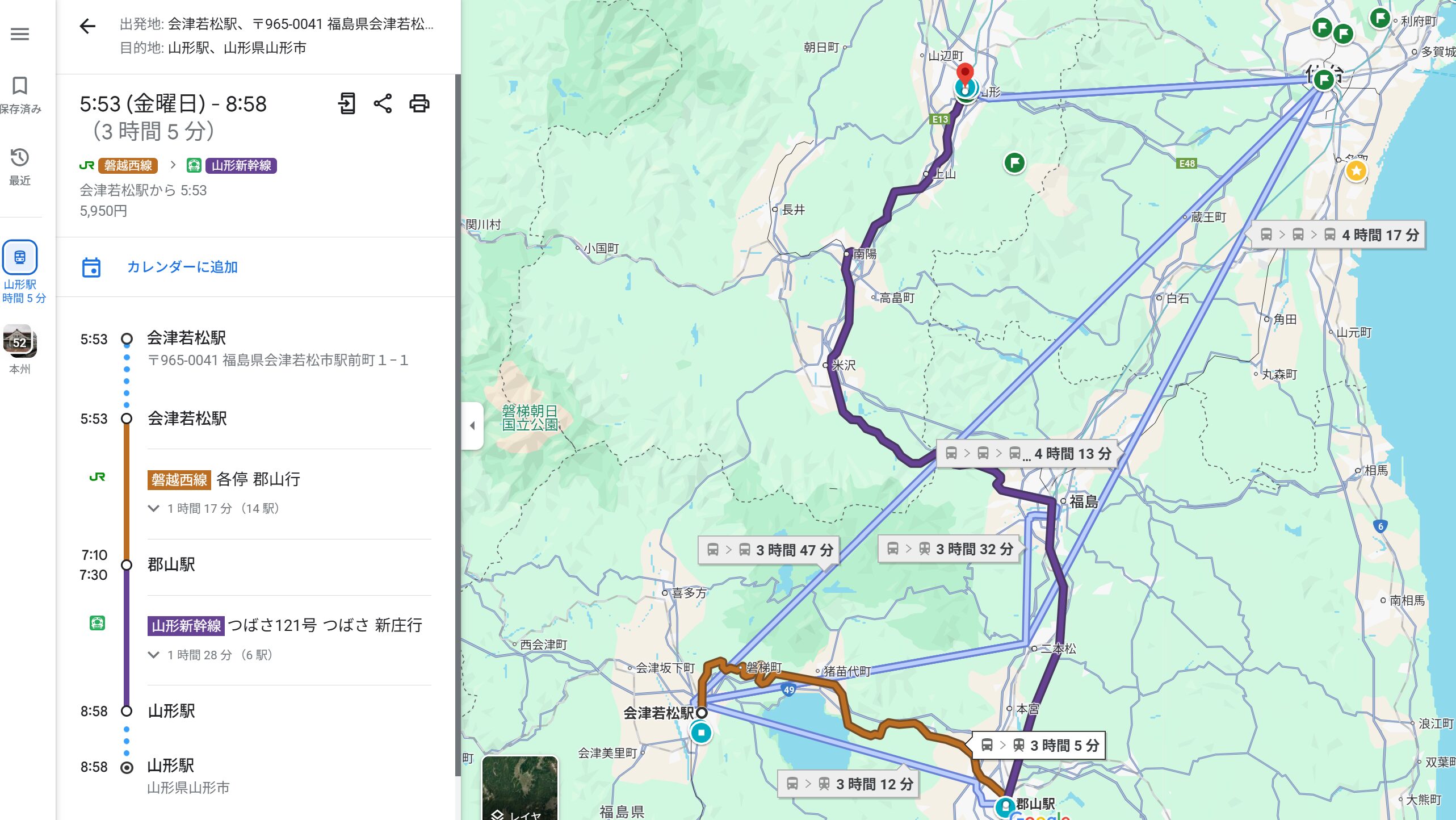The height and width of the screenshot is (820, 1456).
Task: Click the yellow starred place marker
Action: coord(1356,170)
